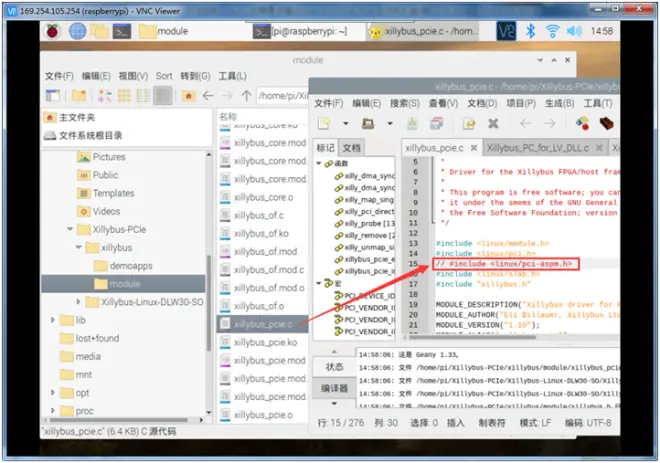This screenshot has height=463, width=660.
Task: Click the file manager path input field
Action: (282, 96)
